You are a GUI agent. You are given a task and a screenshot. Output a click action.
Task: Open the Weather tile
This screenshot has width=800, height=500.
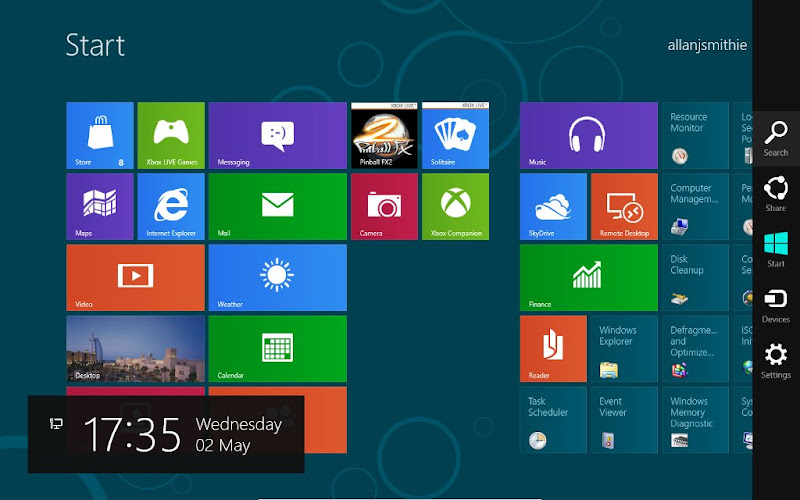tap(278, 278)
